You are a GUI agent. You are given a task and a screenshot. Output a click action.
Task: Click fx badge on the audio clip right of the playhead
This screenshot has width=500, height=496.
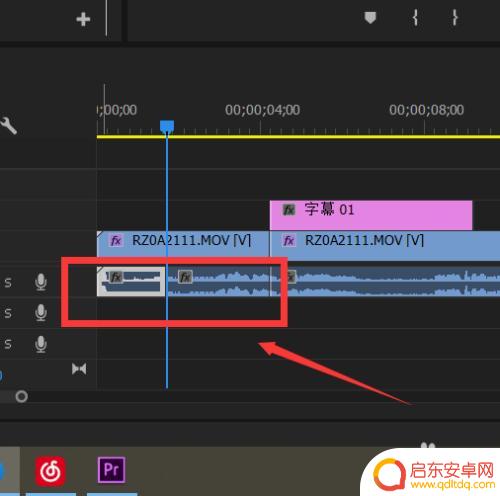pyautogui.click(x=185, y=277)
